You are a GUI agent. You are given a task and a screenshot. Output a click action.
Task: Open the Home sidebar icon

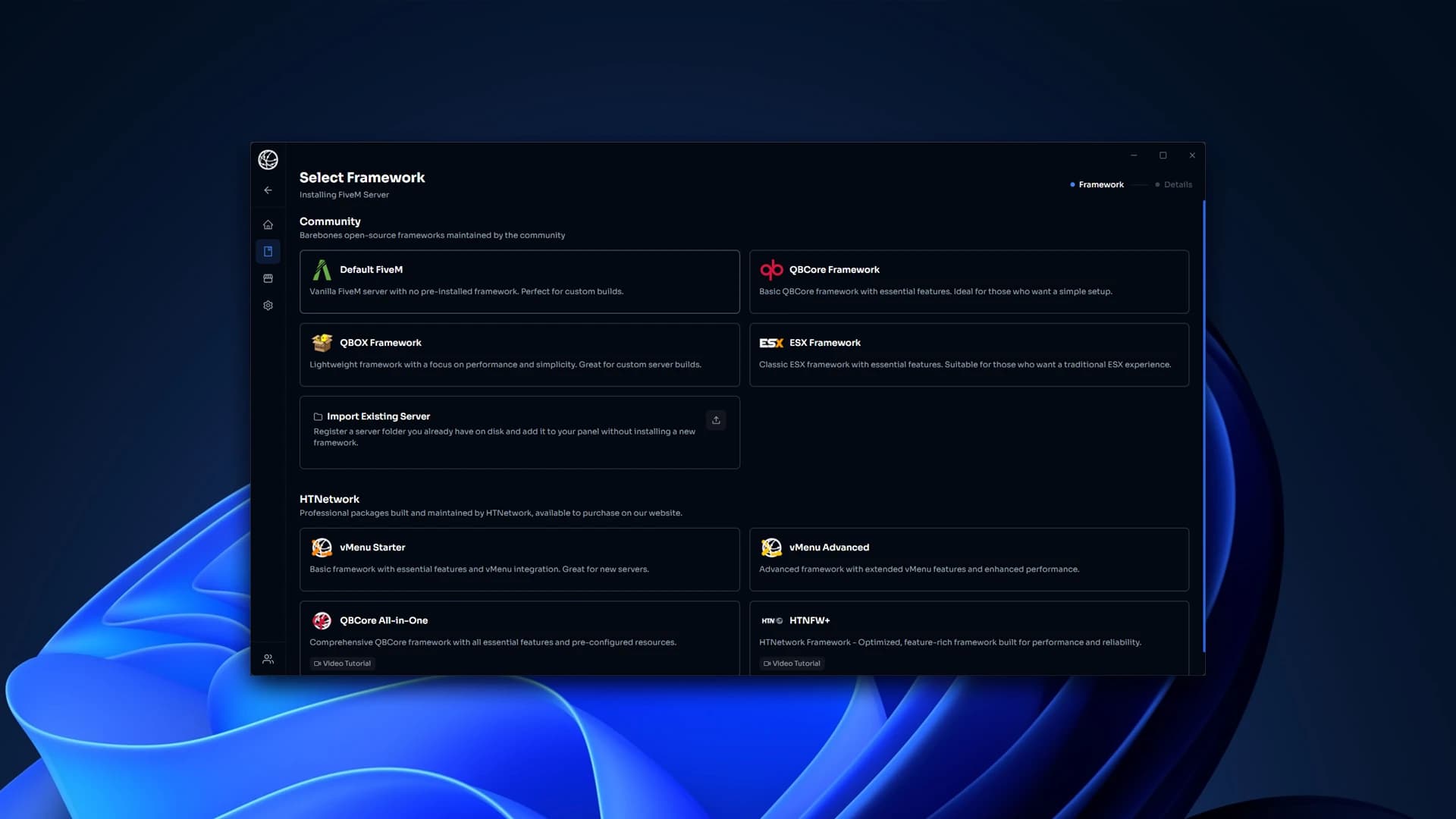(x=268, y=224)
